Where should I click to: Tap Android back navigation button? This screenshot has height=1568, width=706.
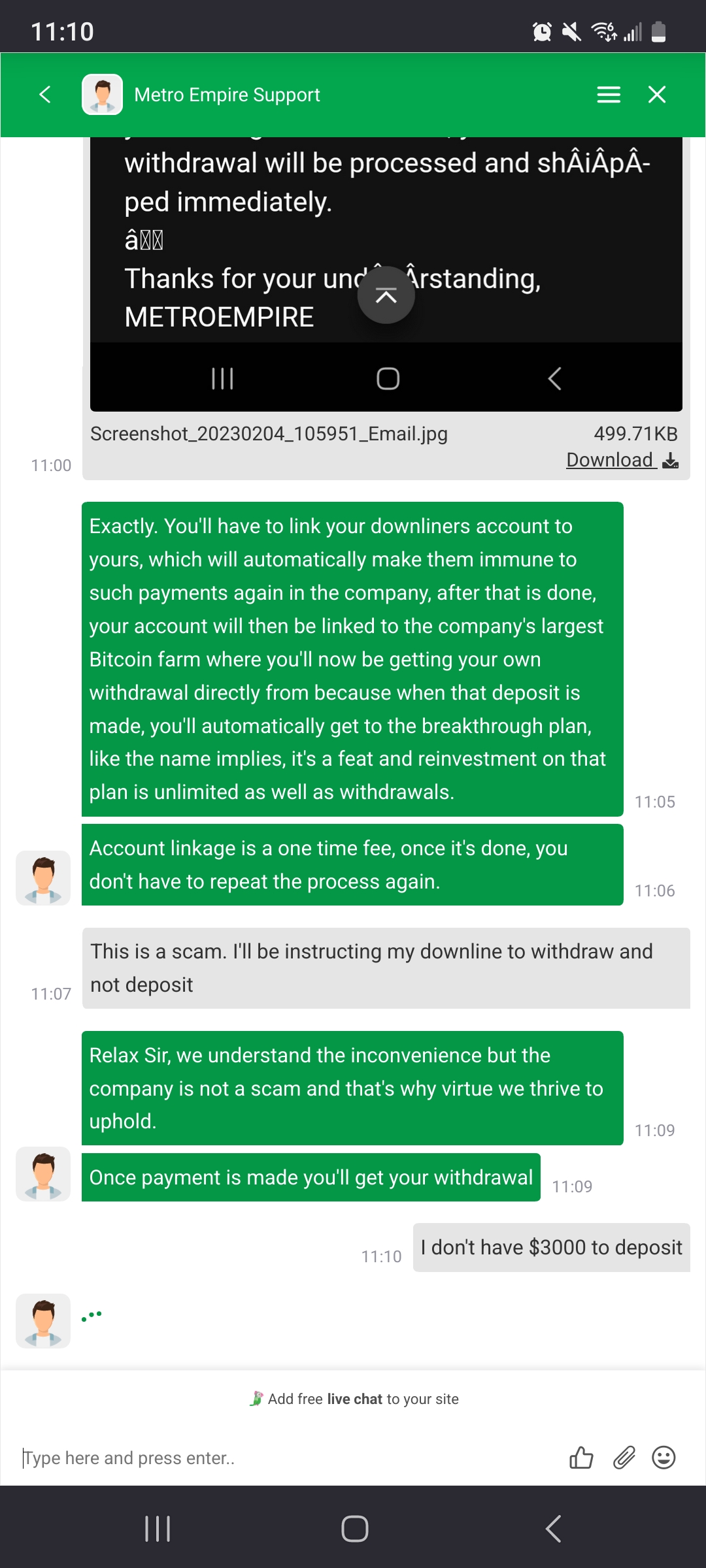[553, 1529]
